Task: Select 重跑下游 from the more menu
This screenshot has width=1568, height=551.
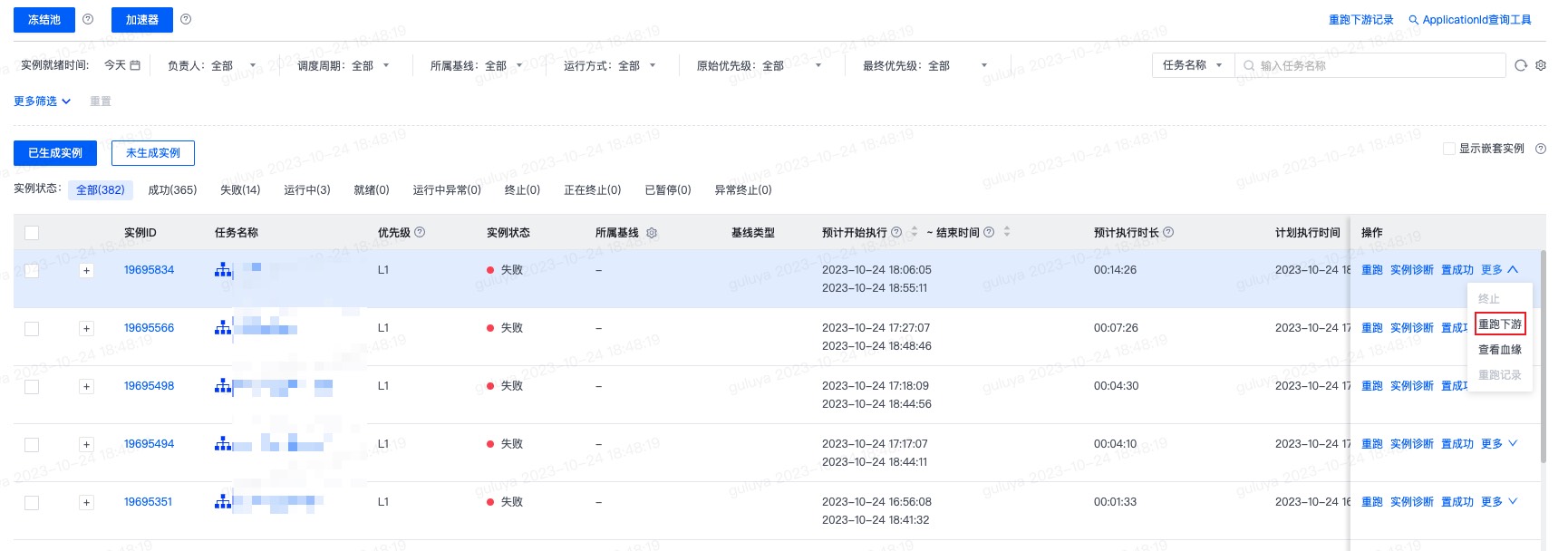Action: pyautogui.click(x=1500, y=324)
